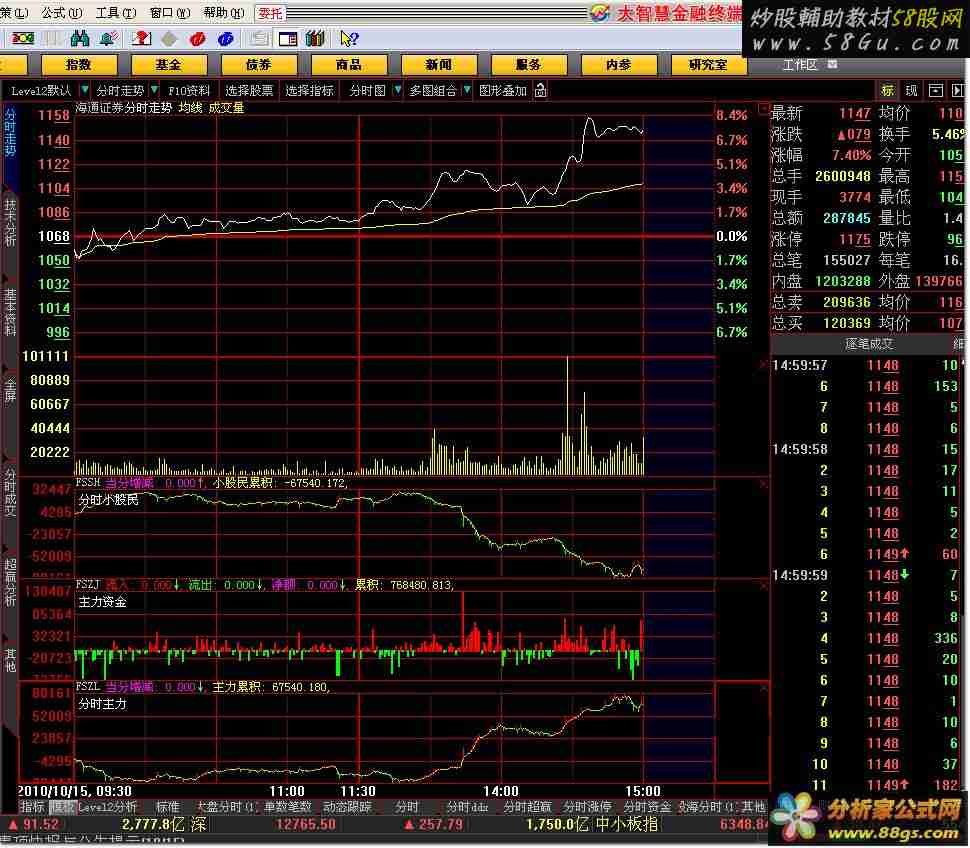The width and height of the screenshot is (970, 848).
Task: Click the panel collapse icon at top right
Action: [x=958, y=91]
